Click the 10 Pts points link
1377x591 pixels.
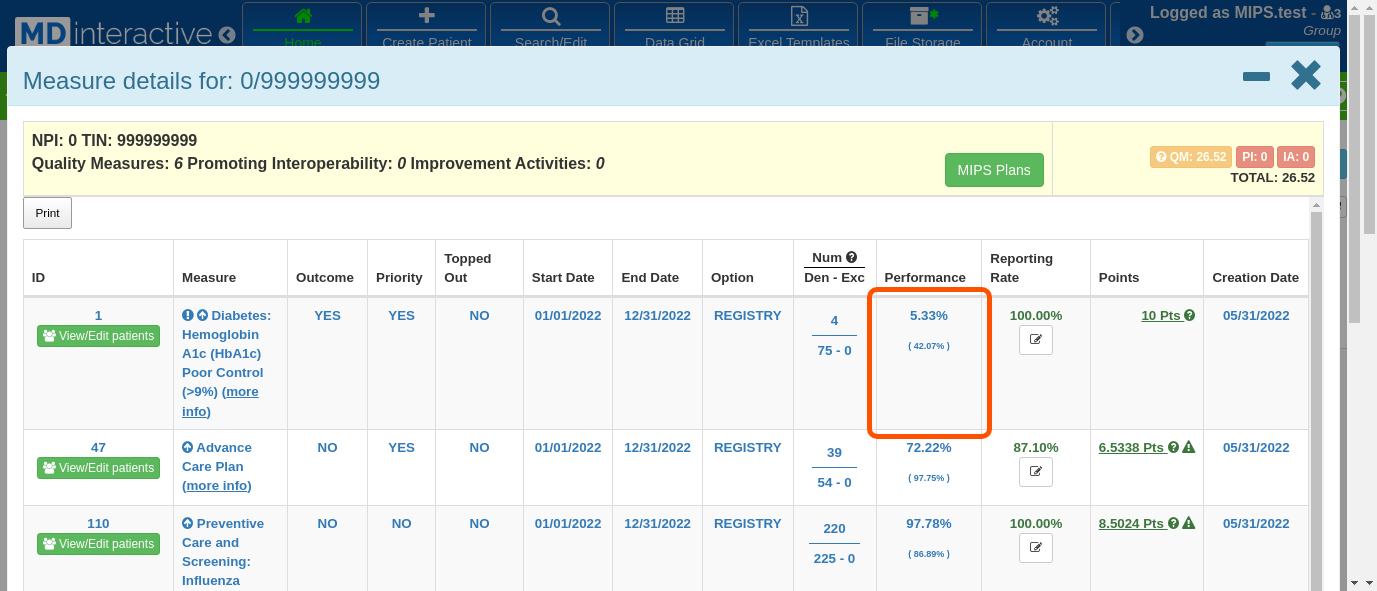(1161, 316)
